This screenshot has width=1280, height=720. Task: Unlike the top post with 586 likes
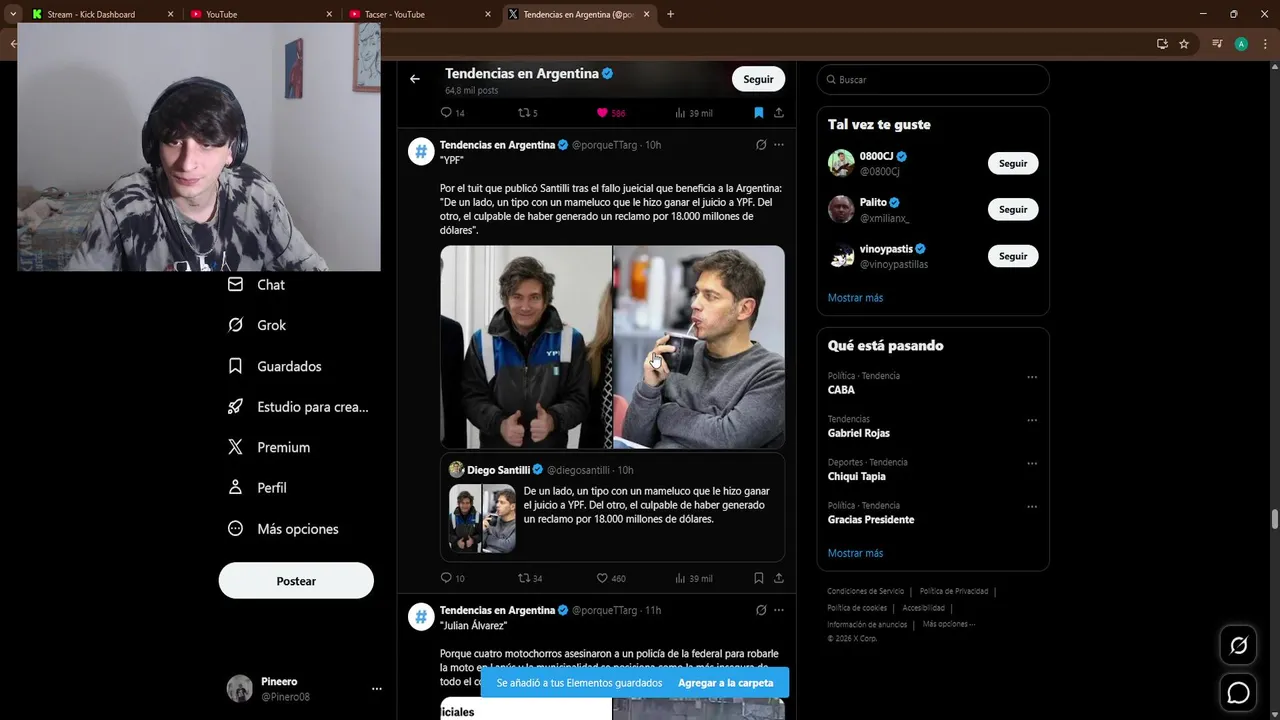tap(610, 113)
